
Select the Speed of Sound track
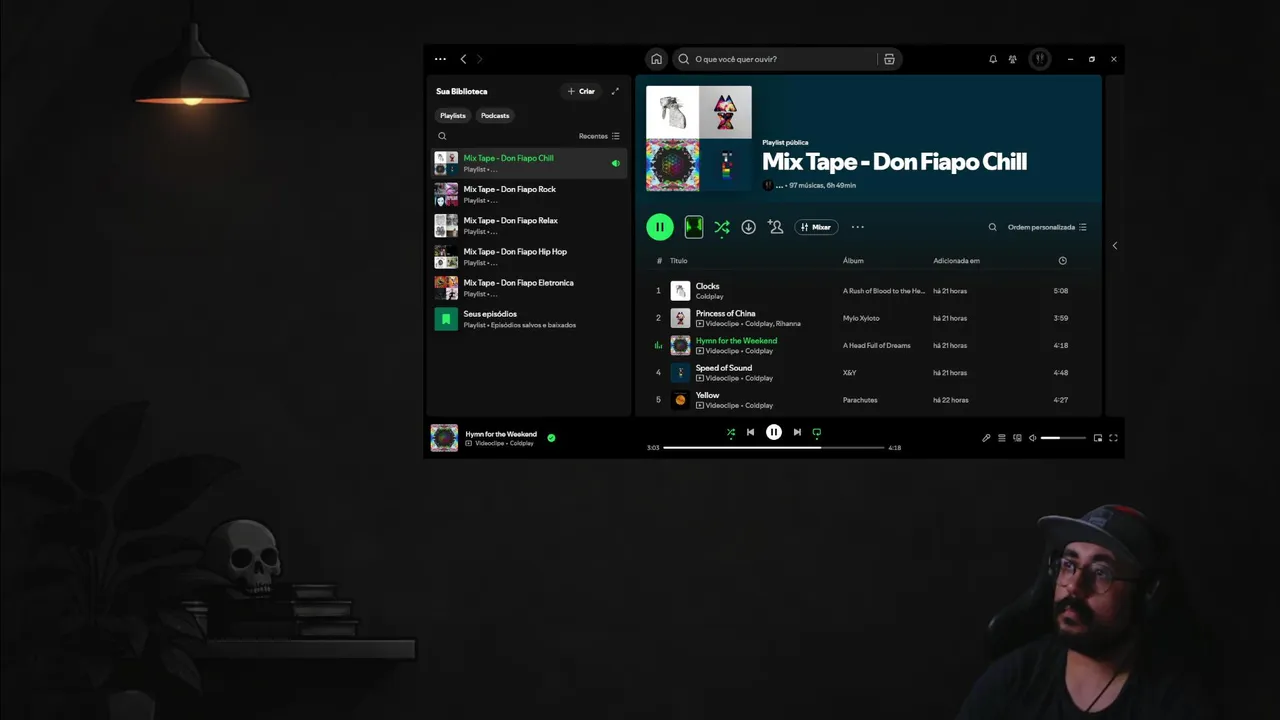click(868, 372)
